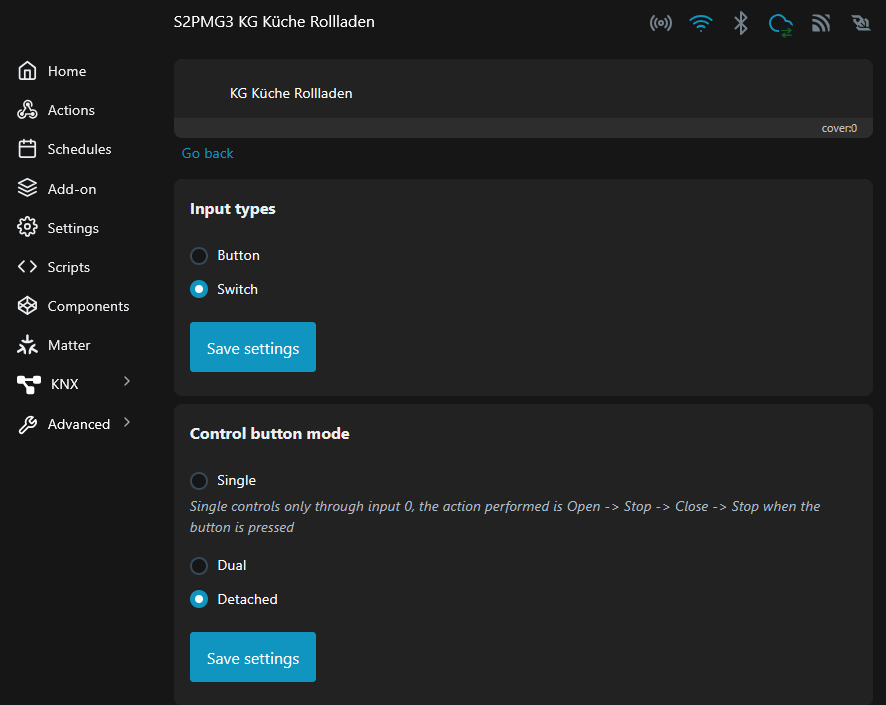
Task: Click the Components cube icon
Action: (28, 306)
